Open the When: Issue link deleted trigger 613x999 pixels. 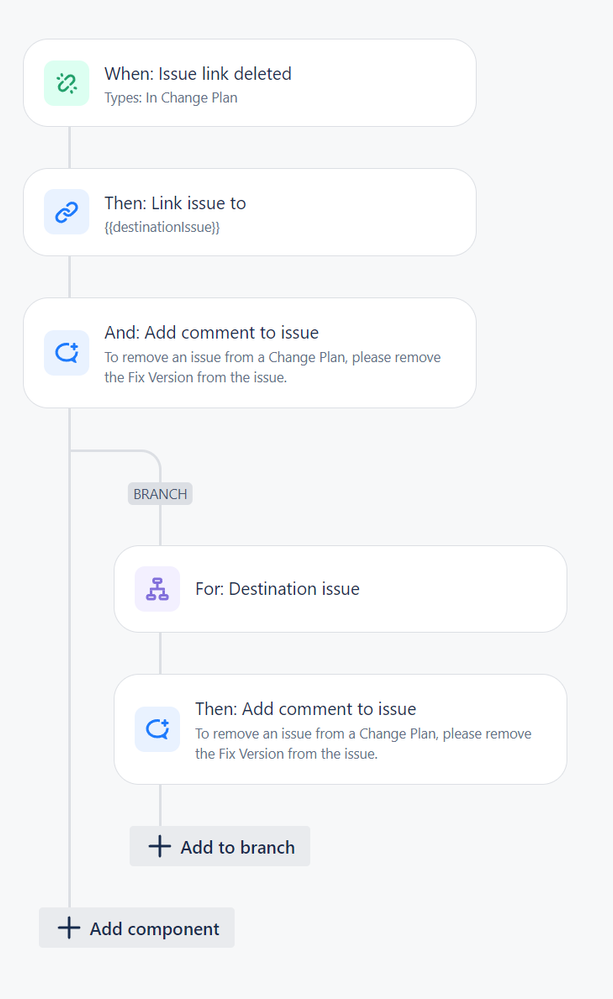pyautogui.click(x=250, y=83)
